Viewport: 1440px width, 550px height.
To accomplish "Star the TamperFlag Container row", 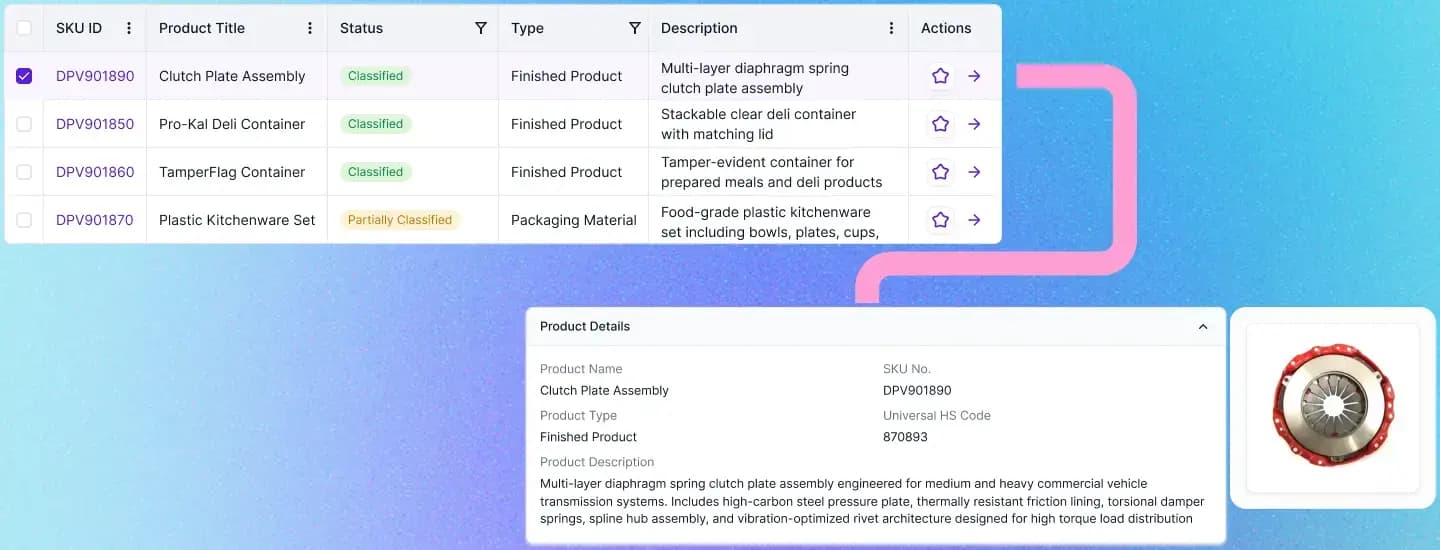I will [x=940, y=172].
